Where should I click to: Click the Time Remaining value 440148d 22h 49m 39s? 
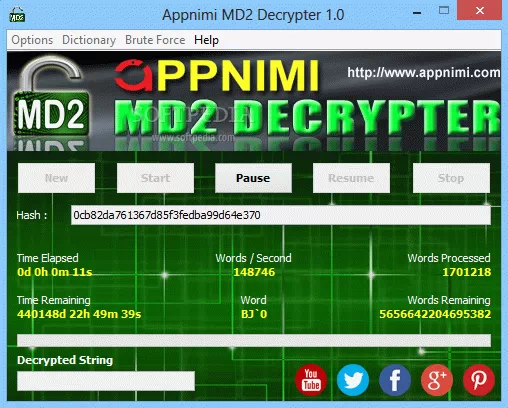(79, 314)
